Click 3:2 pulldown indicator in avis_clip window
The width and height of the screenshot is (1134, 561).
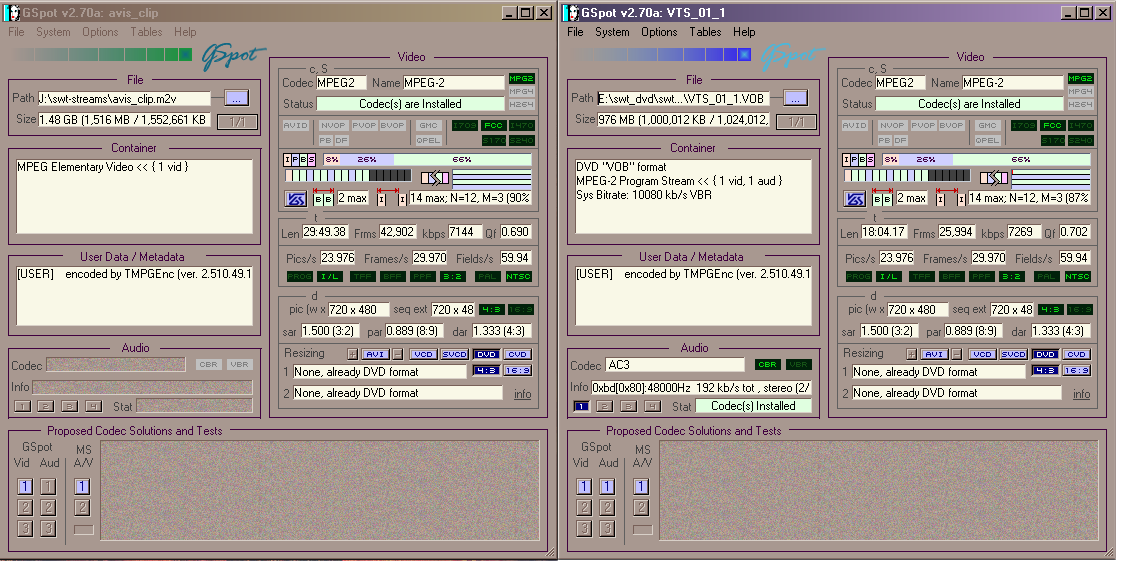(453, 277)
